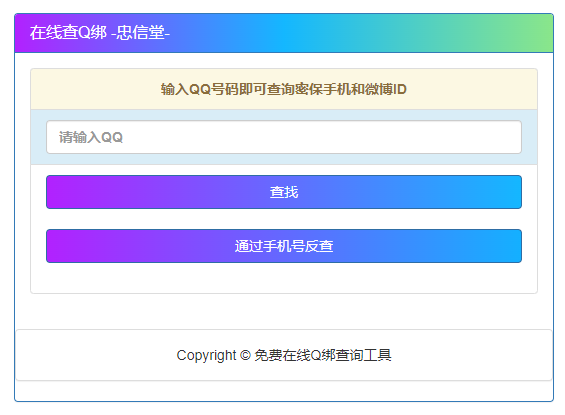
Task: Click the light blue area around QQ field
Action: pos(38,137)
